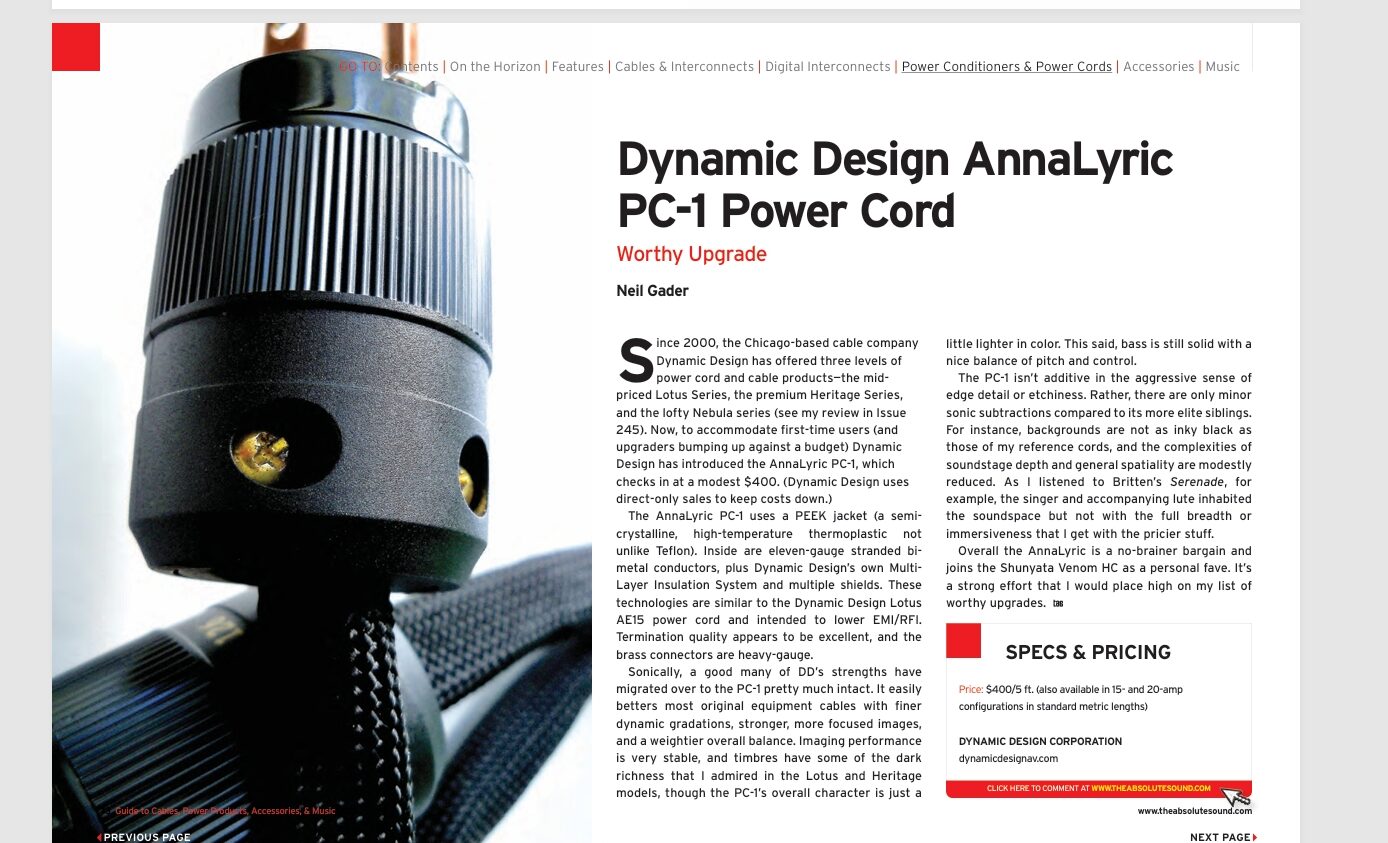Visit the dynamicdesignav.com website link

[1008, 759]
